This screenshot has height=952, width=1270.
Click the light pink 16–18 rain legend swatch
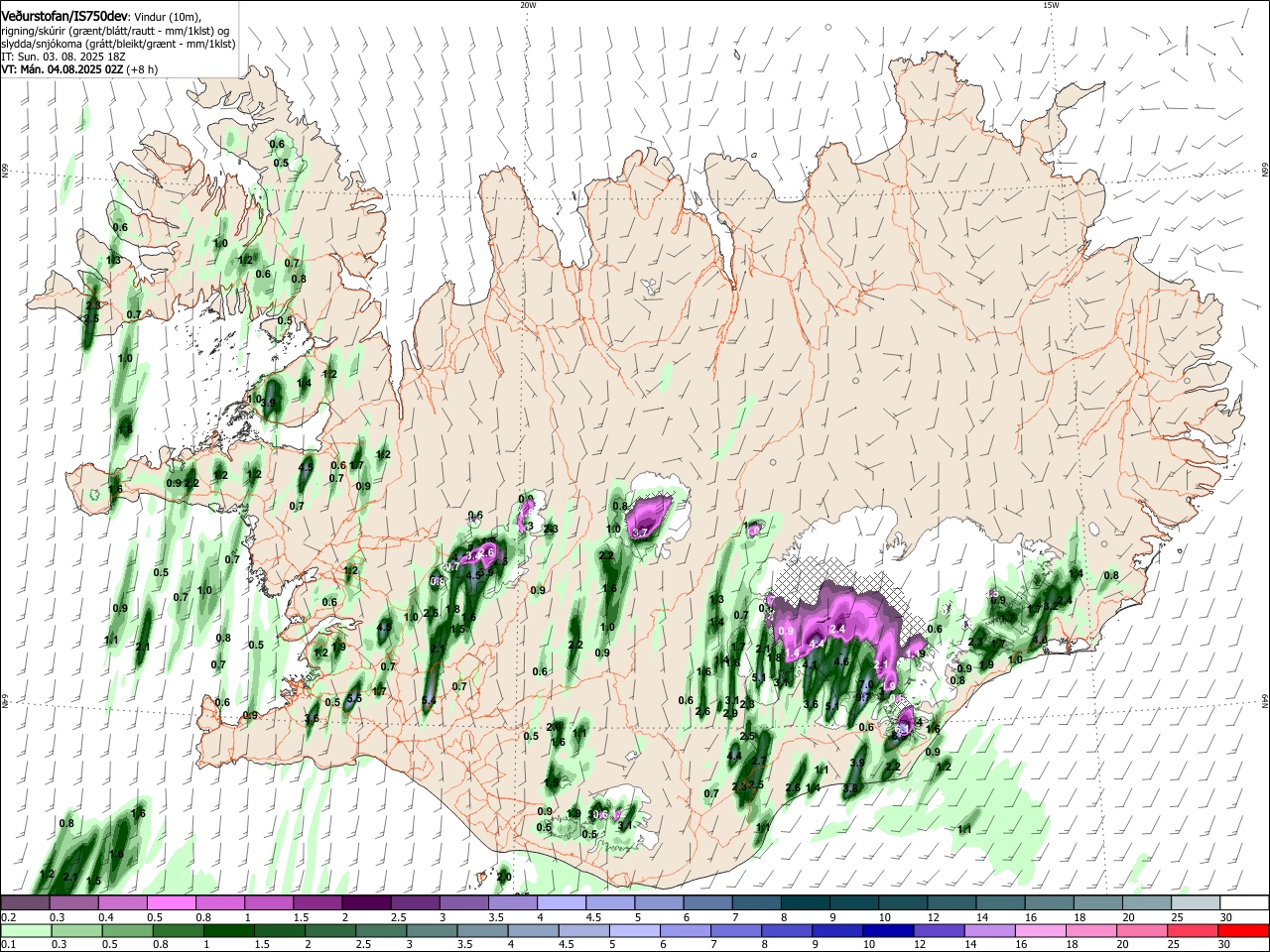[1042, 930]
